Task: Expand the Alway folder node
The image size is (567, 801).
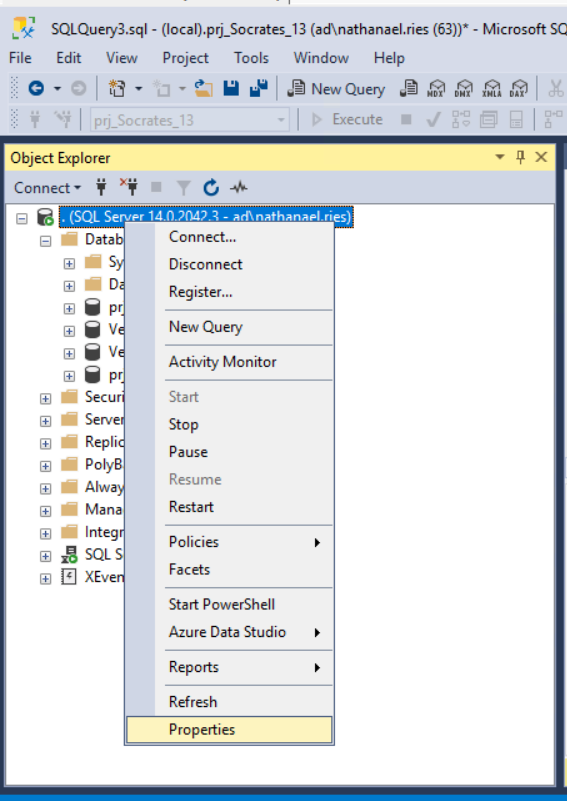Action: click(x=45, y=489)
